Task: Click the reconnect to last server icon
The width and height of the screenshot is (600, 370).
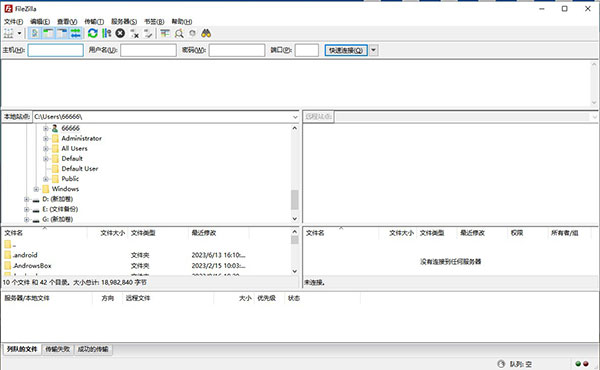Action: [x=148, y=34]
